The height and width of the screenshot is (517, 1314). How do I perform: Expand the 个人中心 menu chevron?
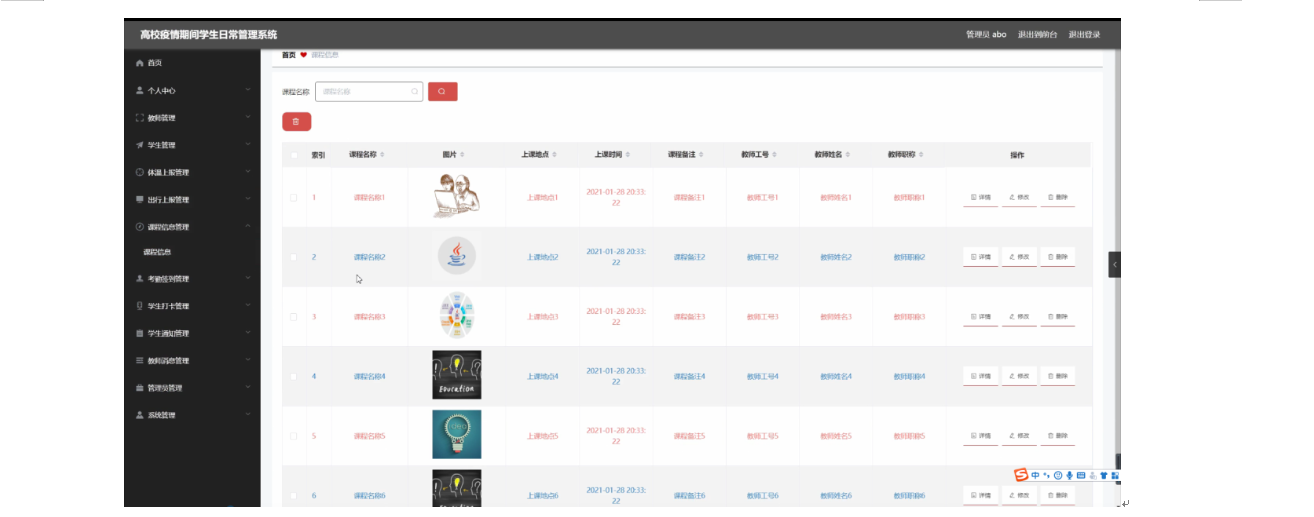(x=248, y=90)
